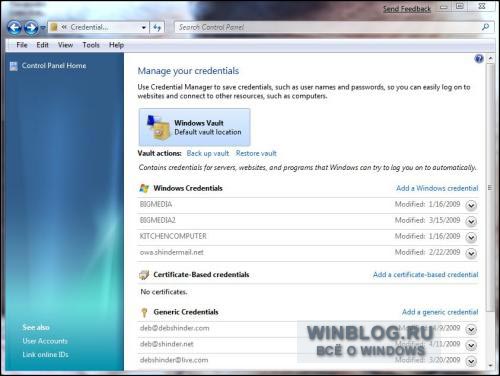Click Add a certificate-based credential
Image resolution: width=500 pixels, height=376 pixels.
coord(425,275)
